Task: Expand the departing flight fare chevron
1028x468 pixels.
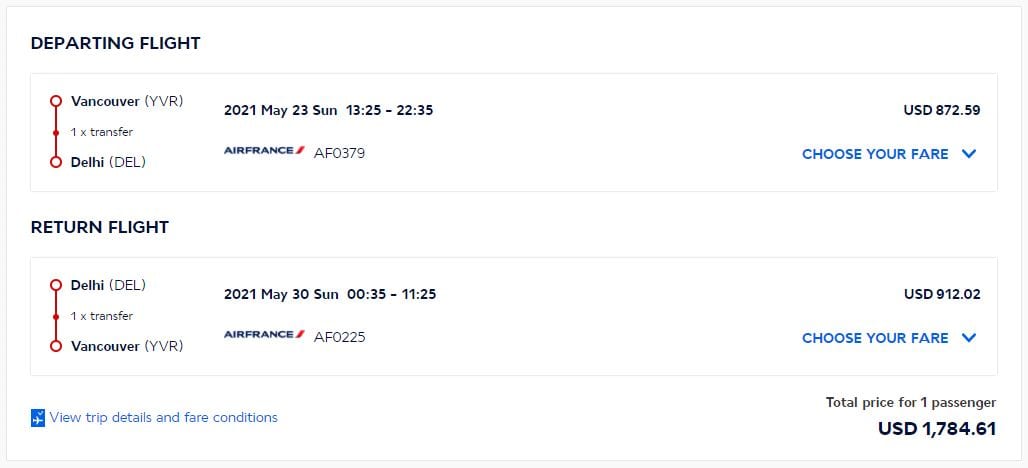Action: (969, 154)
